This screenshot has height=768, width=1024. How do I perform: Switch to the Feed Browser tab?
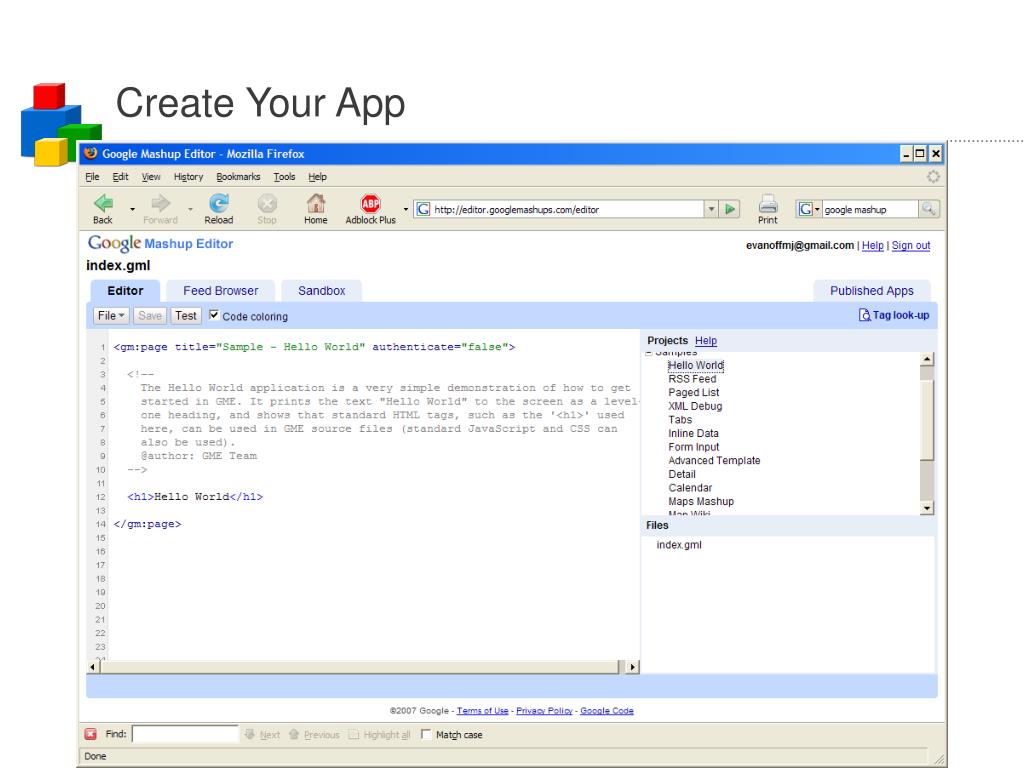221,291
